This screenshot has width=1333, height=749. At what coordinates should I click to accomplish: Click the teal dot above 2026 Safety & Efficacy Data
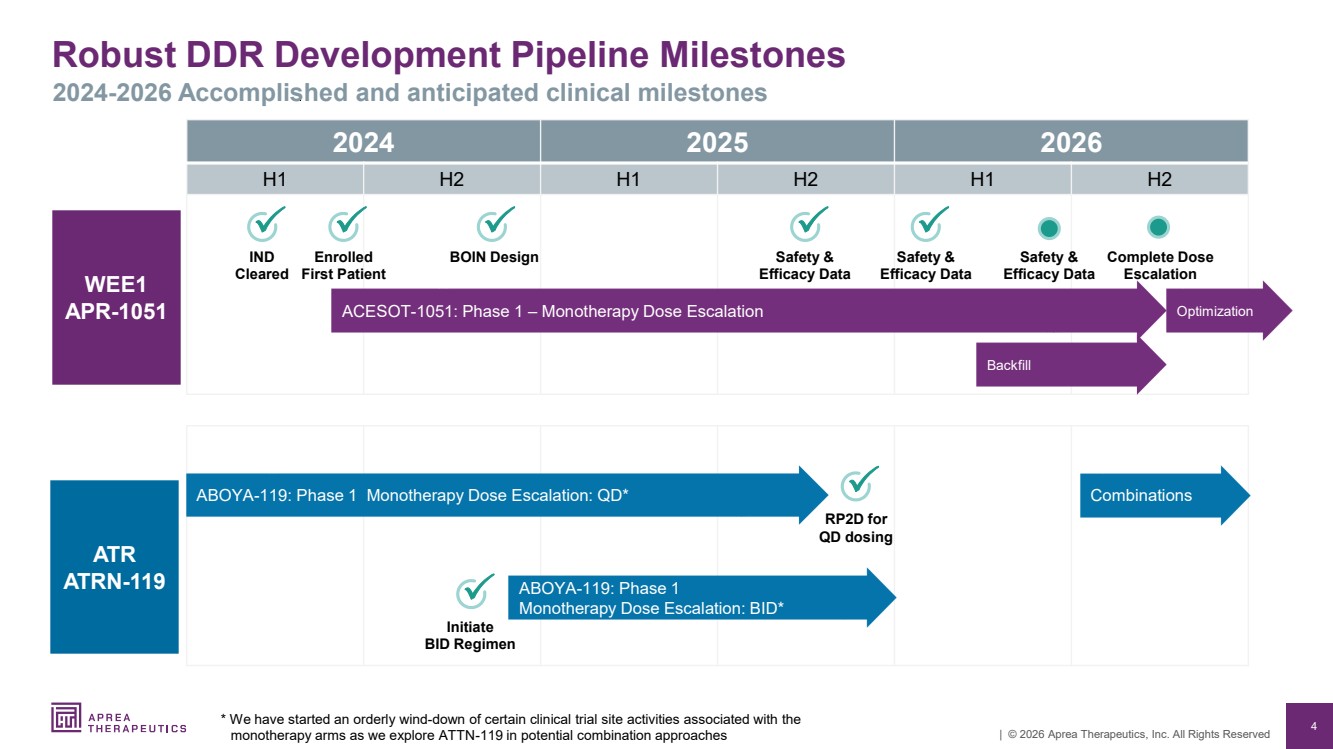[x=1048, y=229]
